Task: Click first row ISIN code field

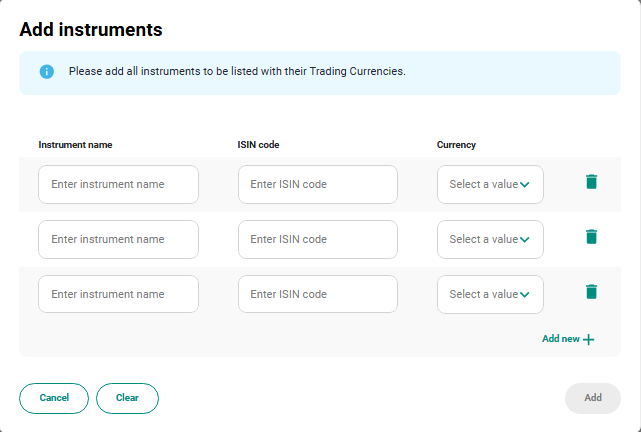Action: pyautogui.click(x=317, y=184)
